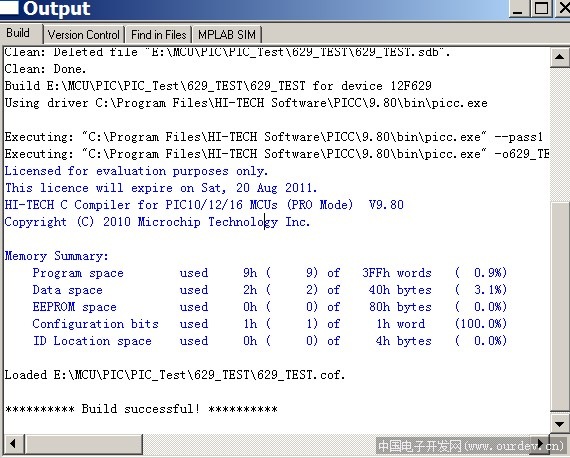Click the 'Memory Summary:' heading
570x458 pixels.
[56, 256]
